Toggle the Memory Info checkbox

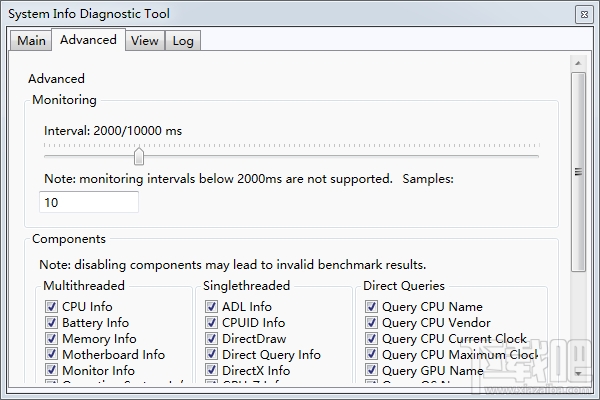52,339
